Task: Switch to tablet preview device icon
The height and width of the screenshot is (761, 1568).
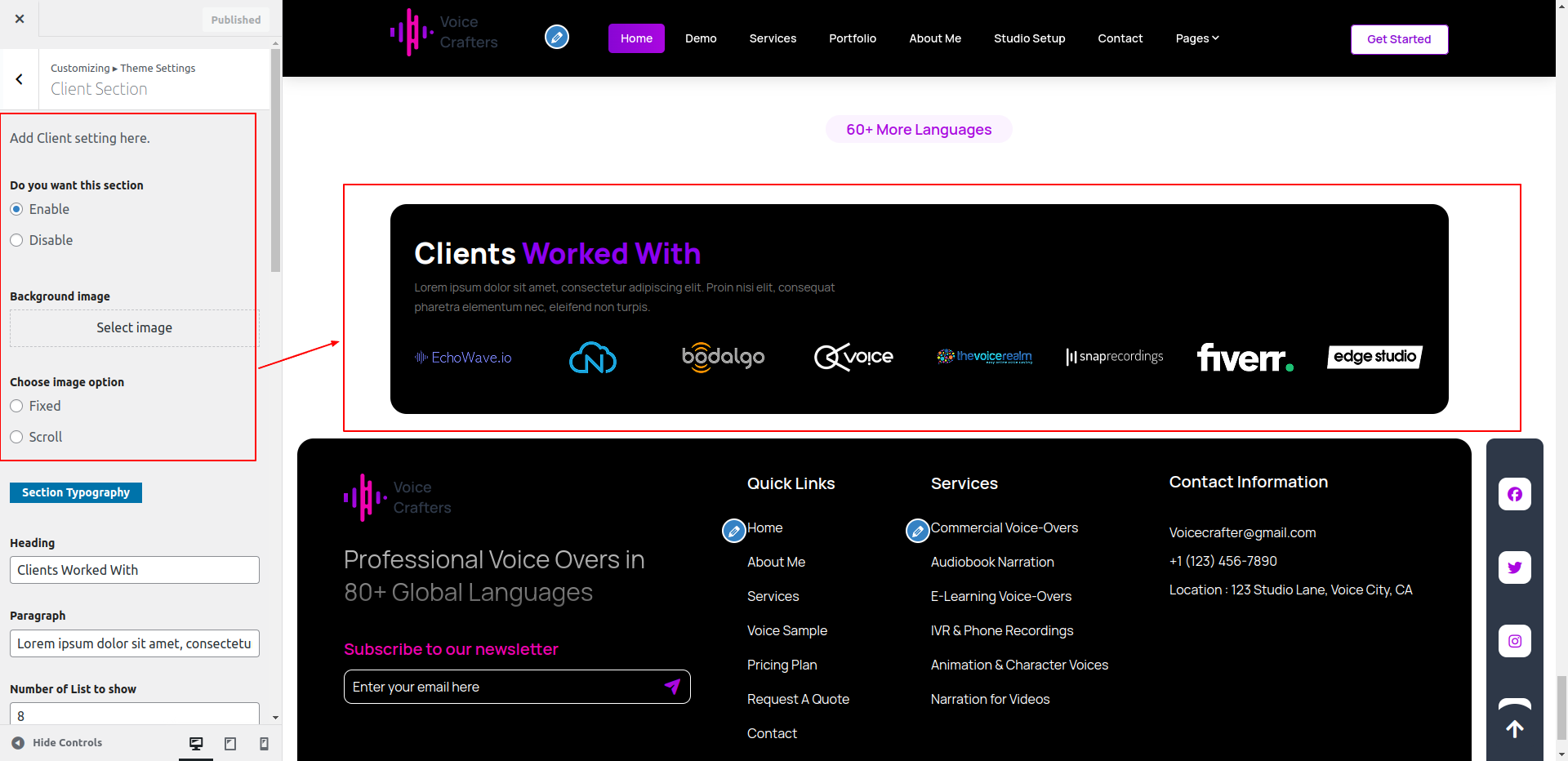Action: point(230,743)
